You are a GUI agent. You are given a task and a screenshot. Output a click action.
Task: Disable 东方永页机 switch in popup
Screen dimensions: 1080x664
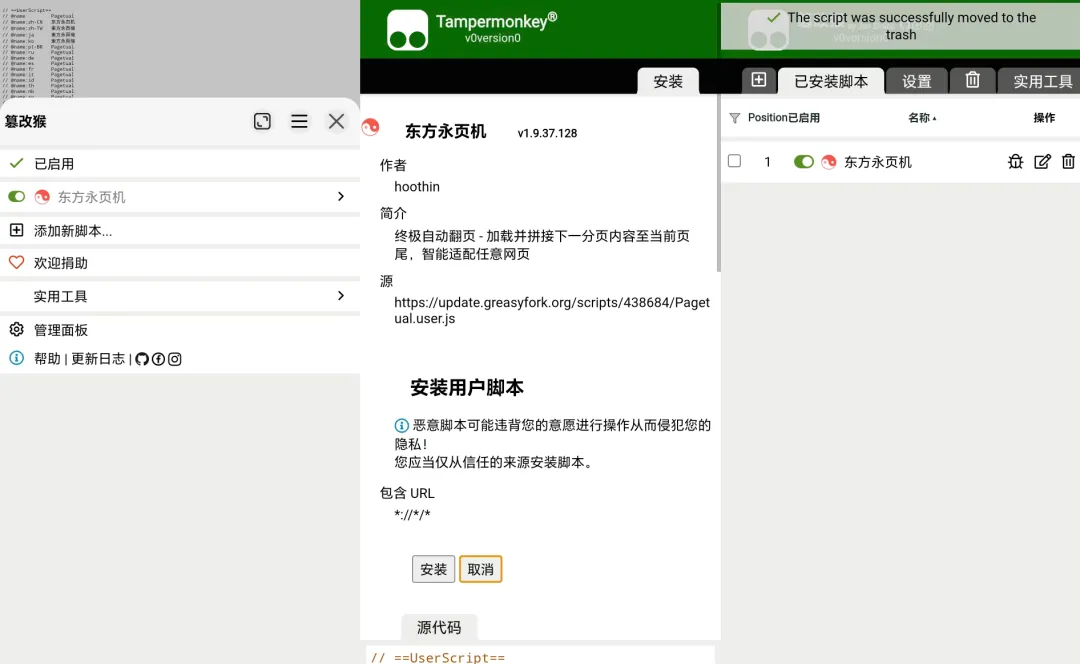pos(17,197)
